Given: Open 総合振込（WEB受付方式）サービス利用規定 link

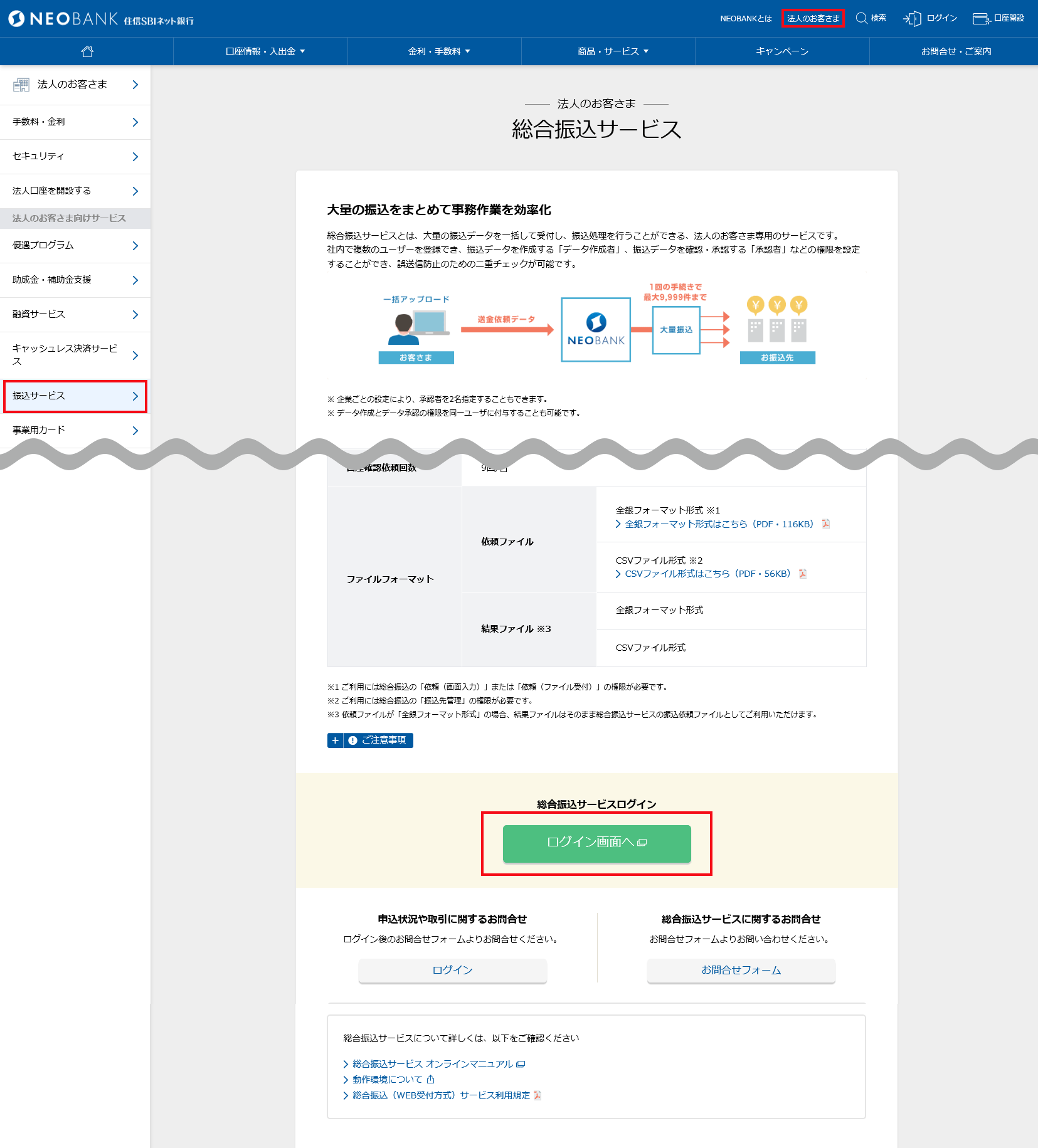Looking at the screenshot, I should coord(441,1095).
